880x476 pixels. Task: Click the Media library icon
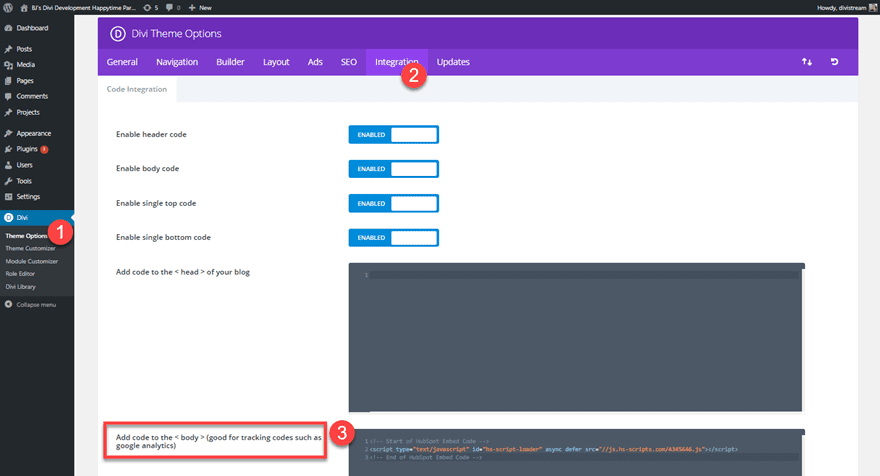[8, 65]
